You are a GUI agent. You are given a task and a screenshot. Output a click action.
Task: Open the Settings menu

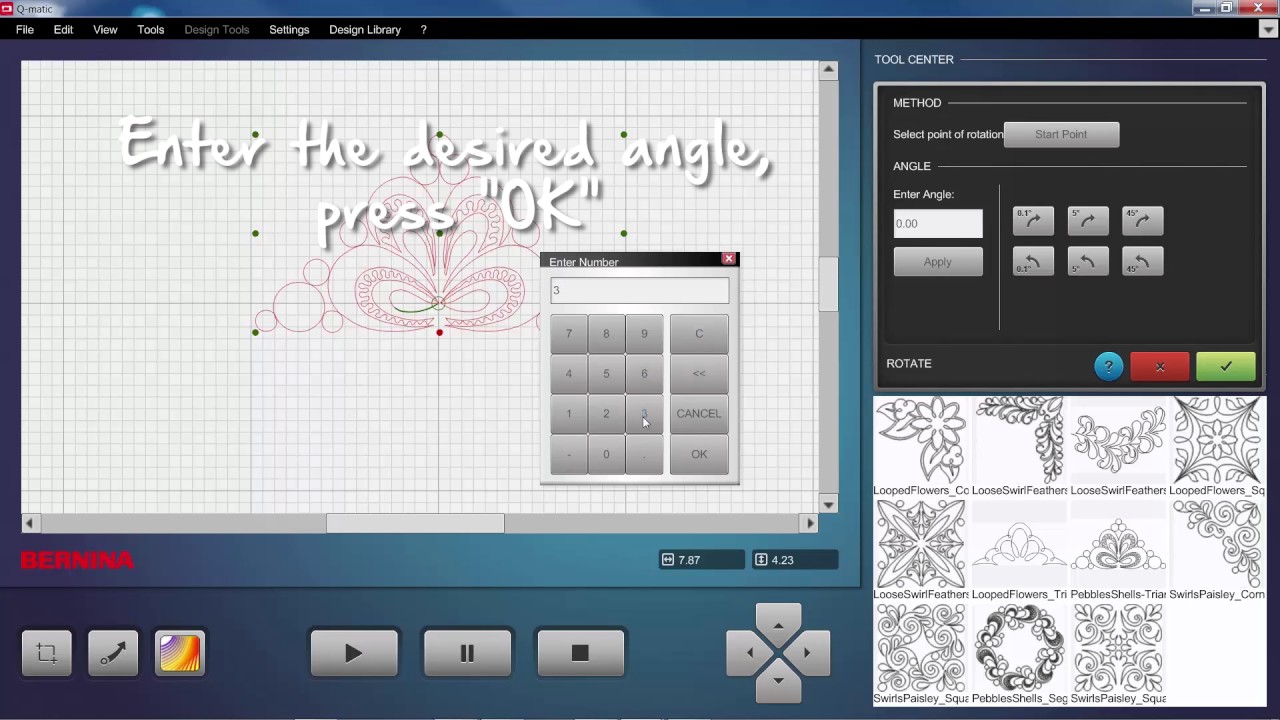[289, 30]
